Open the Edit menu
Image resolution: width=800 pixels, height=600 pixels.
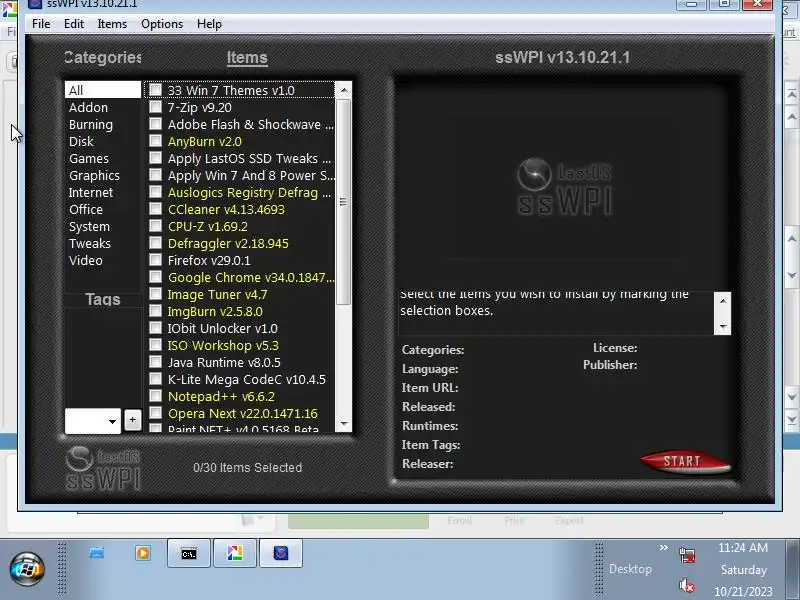coord(74,24)
